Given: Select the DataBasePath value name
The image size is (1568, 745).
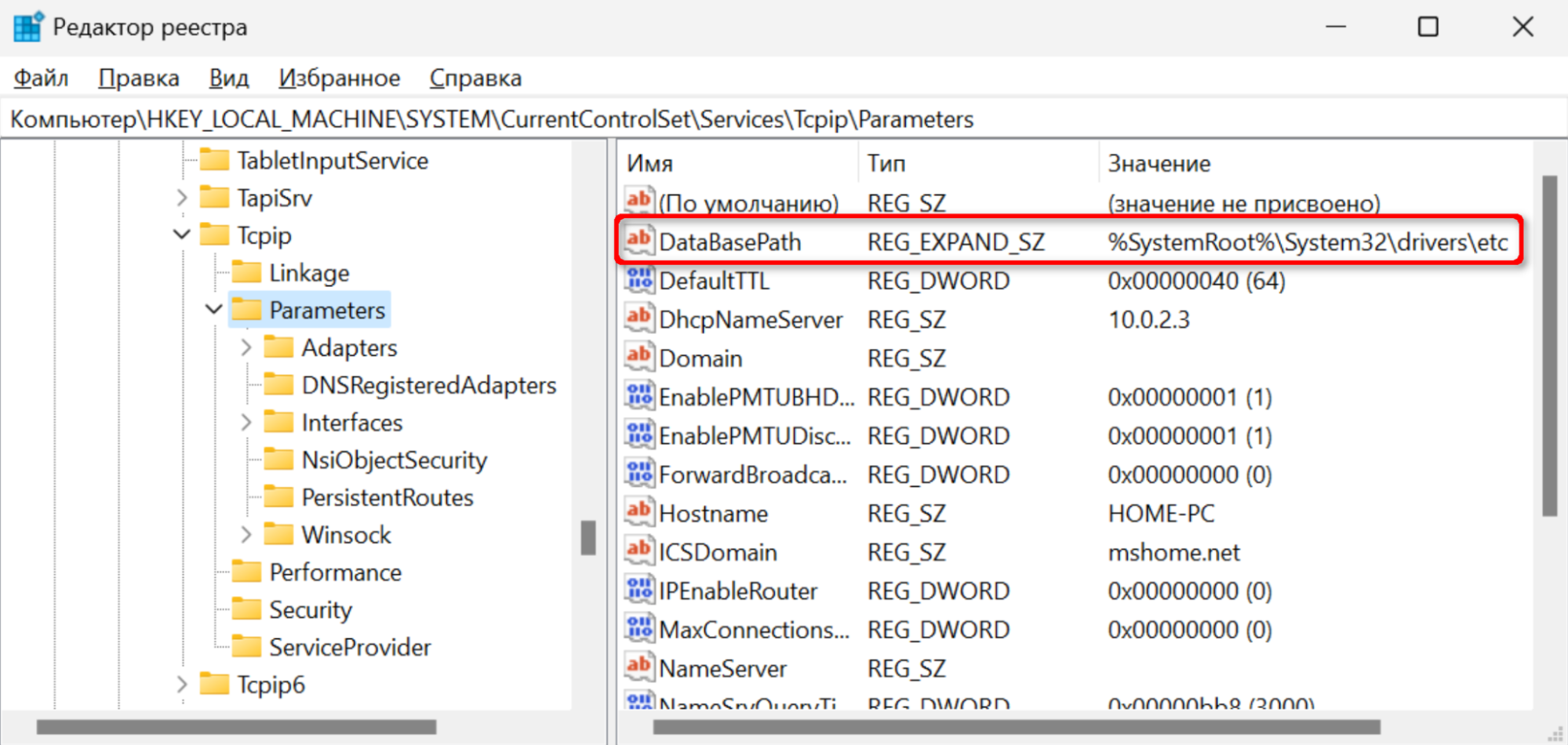Looking at the screenshot, I should pos(730,242).
